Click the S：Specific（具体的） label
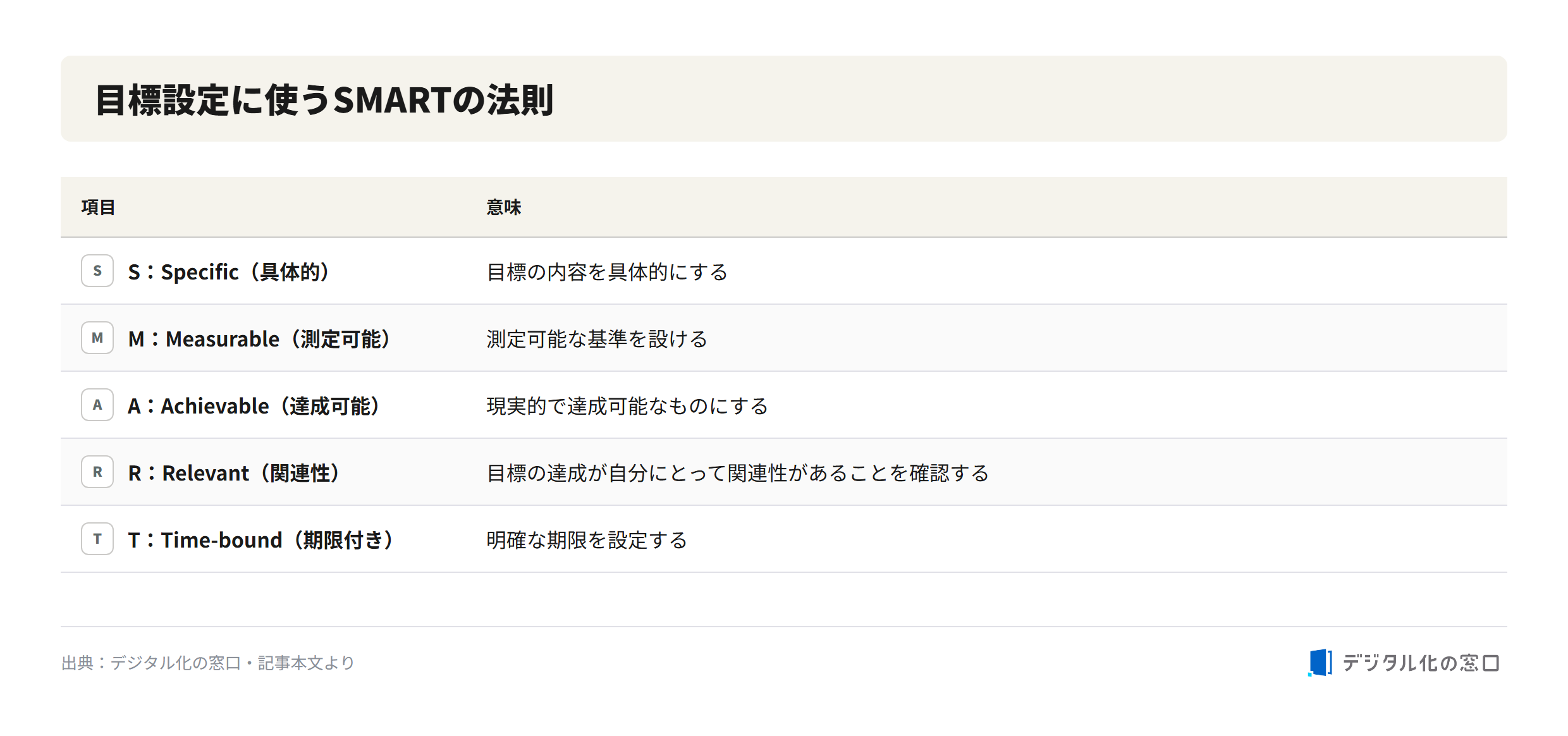Viewport: 1568px width, 736px height. click(228, 272)
